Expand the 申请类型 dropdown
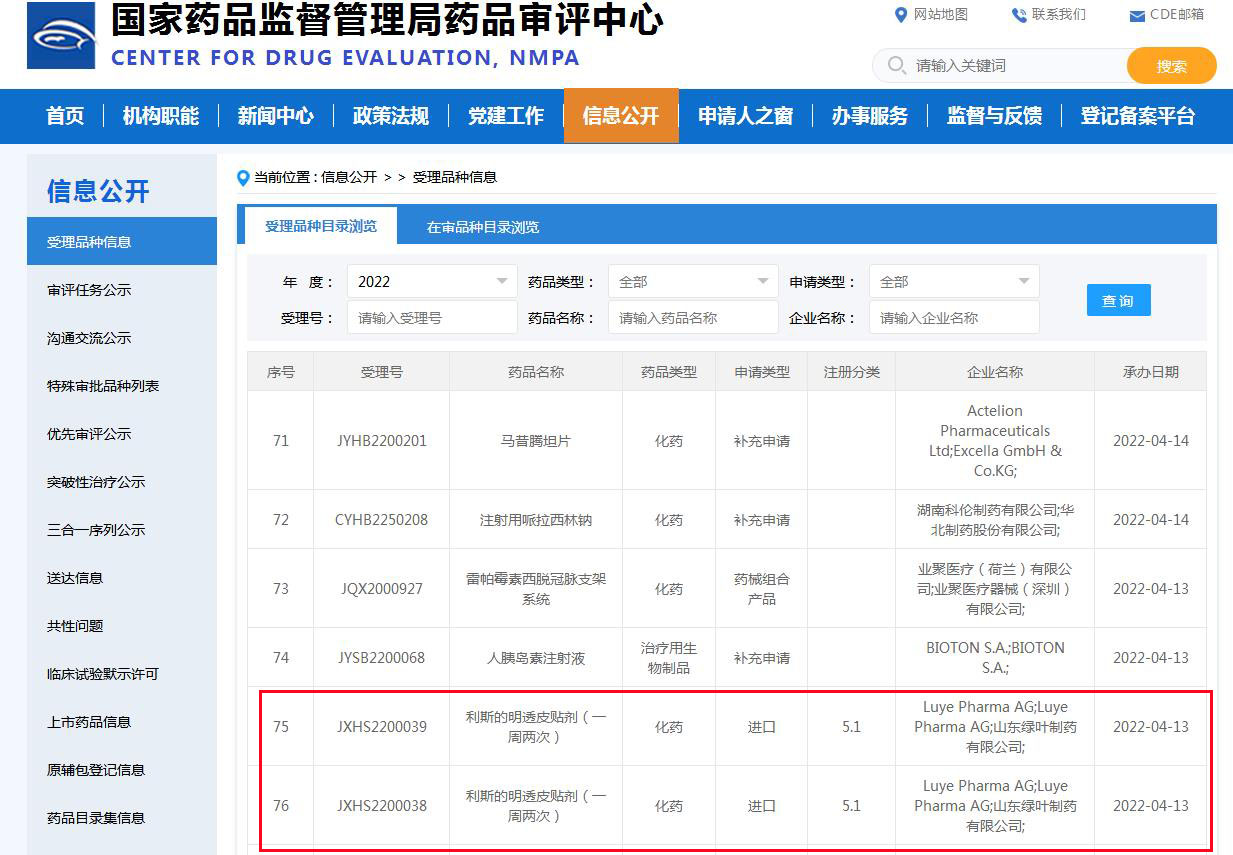Screen dimensions: 1233x855 953,281
